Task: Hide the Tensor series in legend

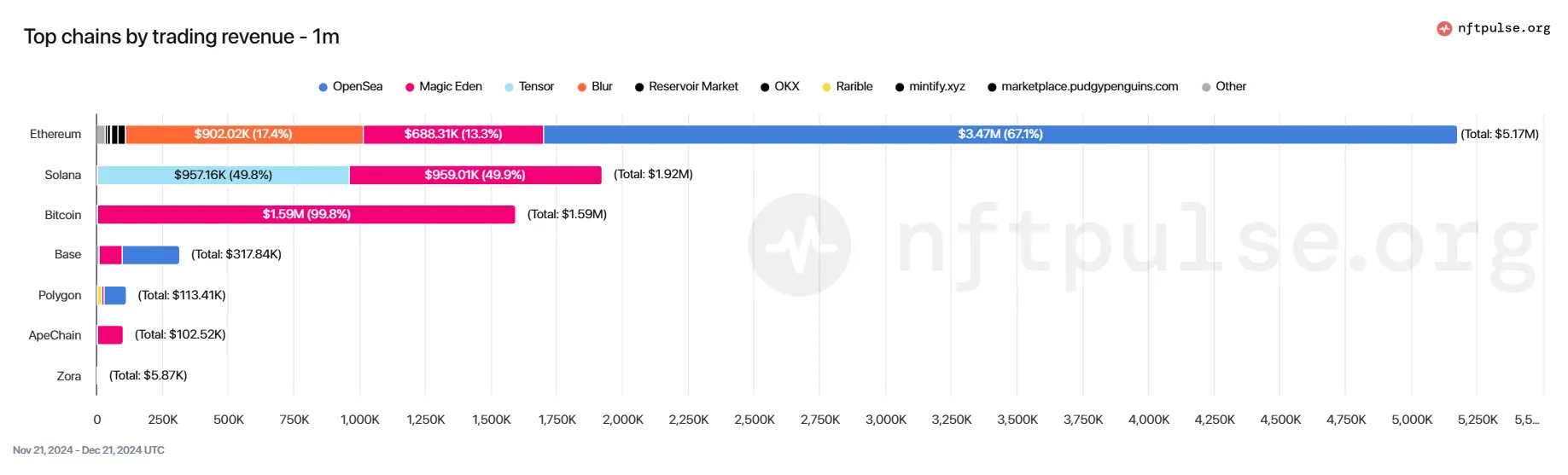Action: tap(529, 87)
